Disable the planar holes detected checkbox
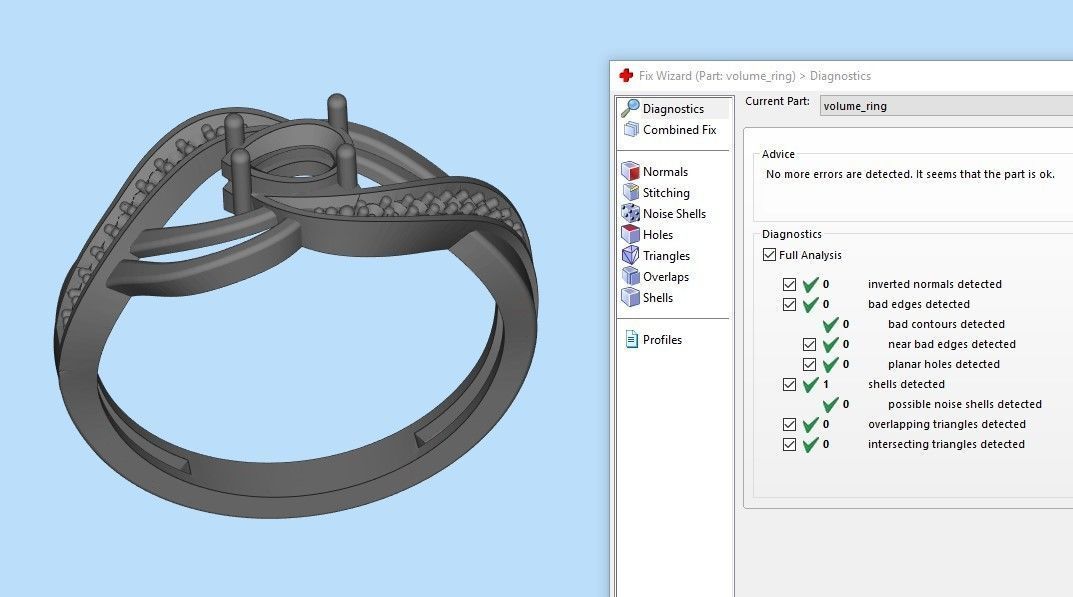 tap(809, 364)
